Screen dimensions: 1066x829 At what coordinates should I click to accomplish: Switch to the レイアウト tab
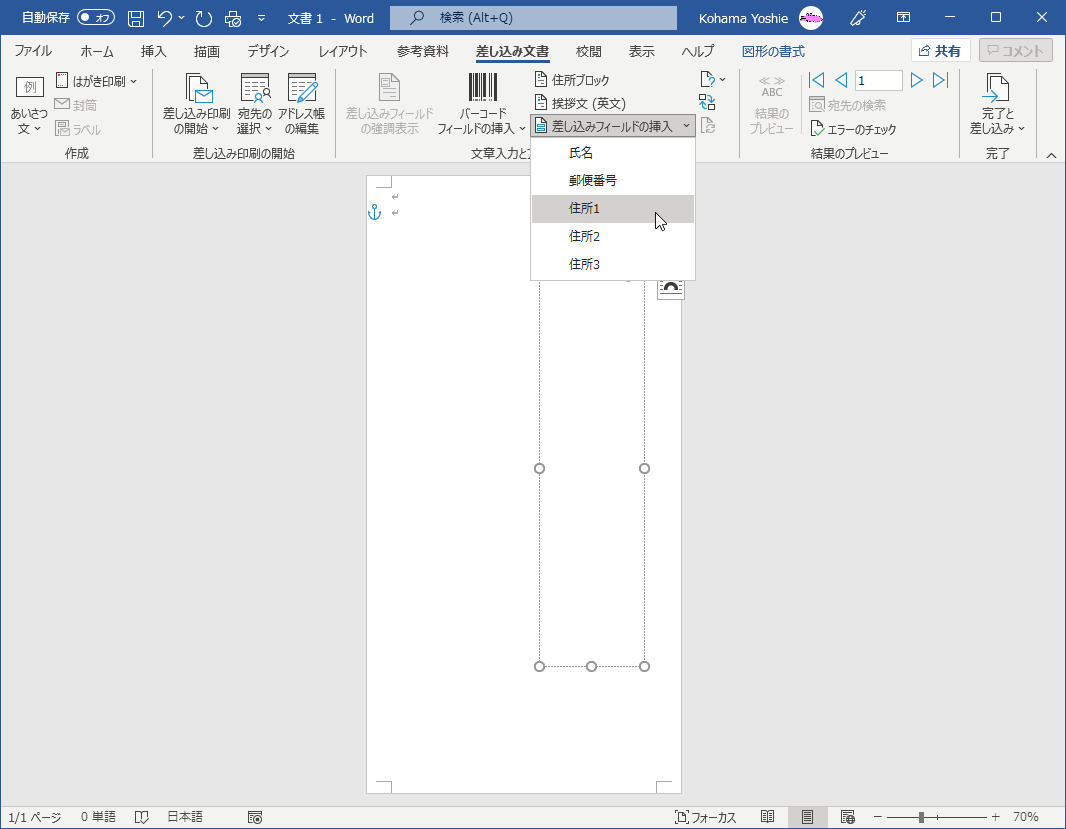343,51
